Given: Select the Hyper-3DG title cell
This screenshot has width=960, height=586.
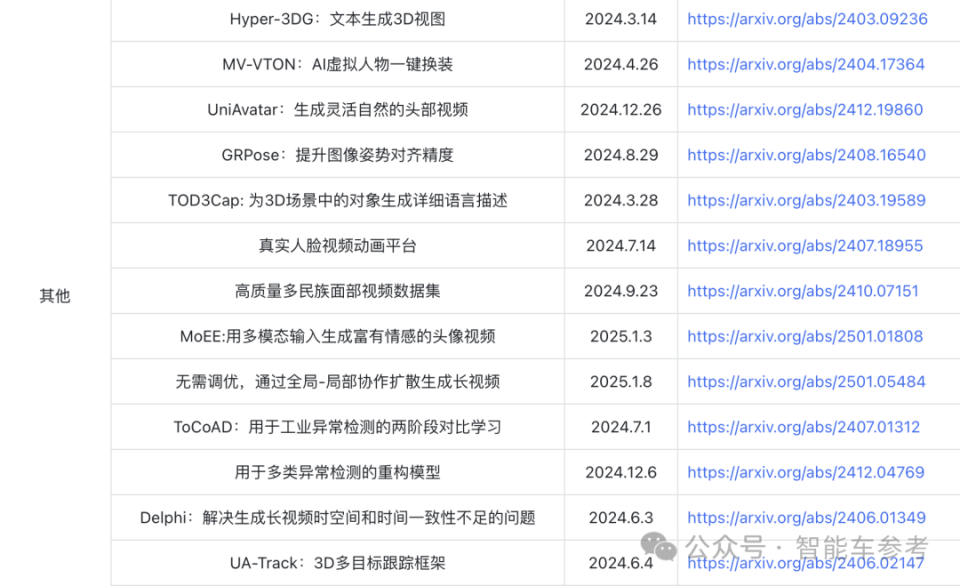Looking at the screenshot, I should [x=337, y=19].
